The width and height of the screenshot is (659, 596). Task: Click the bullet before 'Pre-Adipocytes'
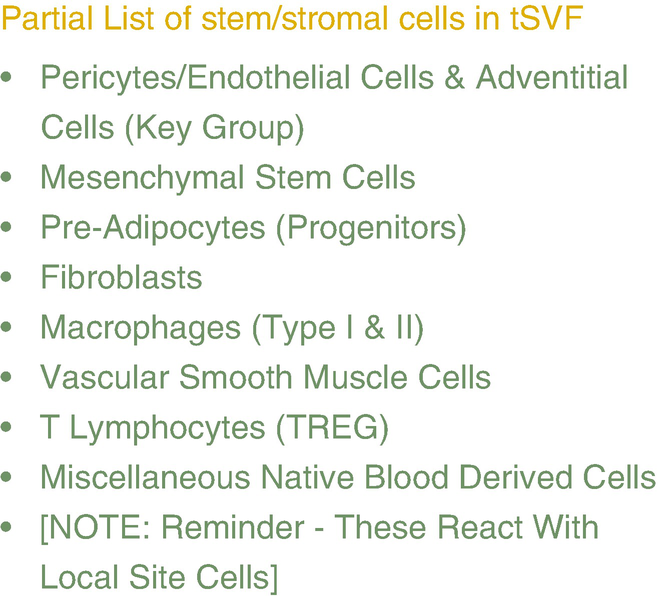(9, 228)
